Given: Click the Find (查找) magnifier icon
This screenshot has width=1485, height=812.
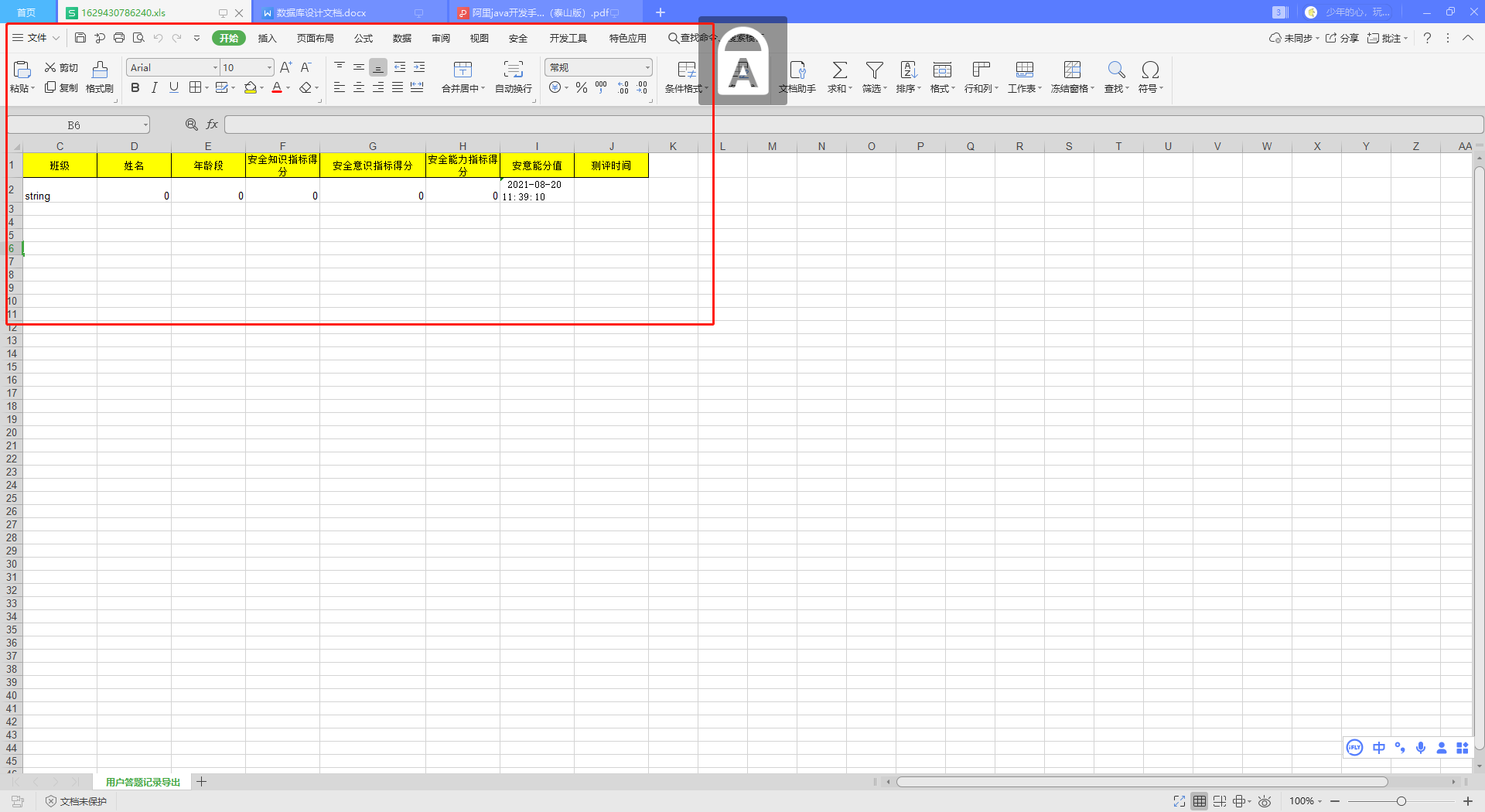Looking at the screenshot, I should (x=1116, y=70).
